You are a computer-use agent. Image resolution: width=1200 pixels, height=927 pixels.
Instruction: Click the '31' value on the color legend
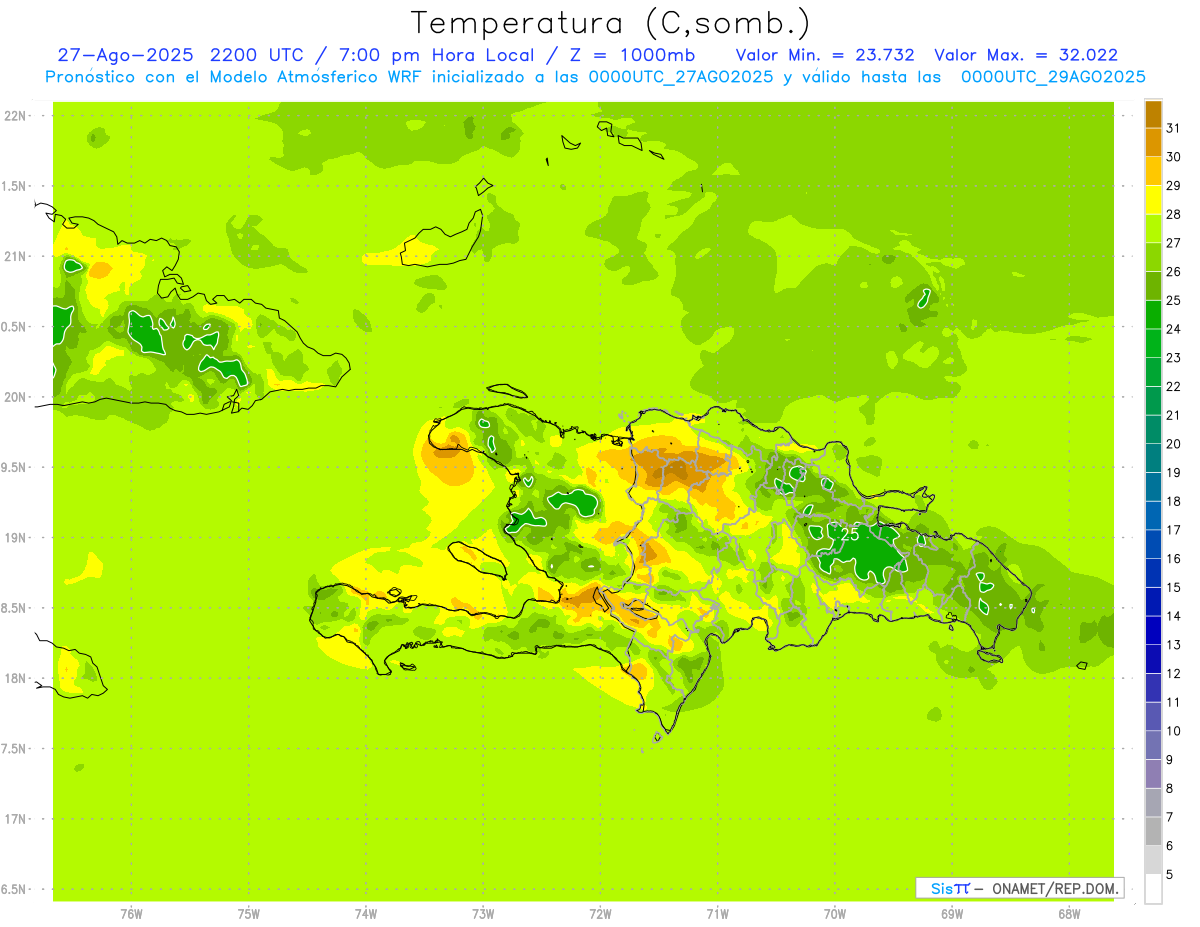click(x=1174, y=128)
